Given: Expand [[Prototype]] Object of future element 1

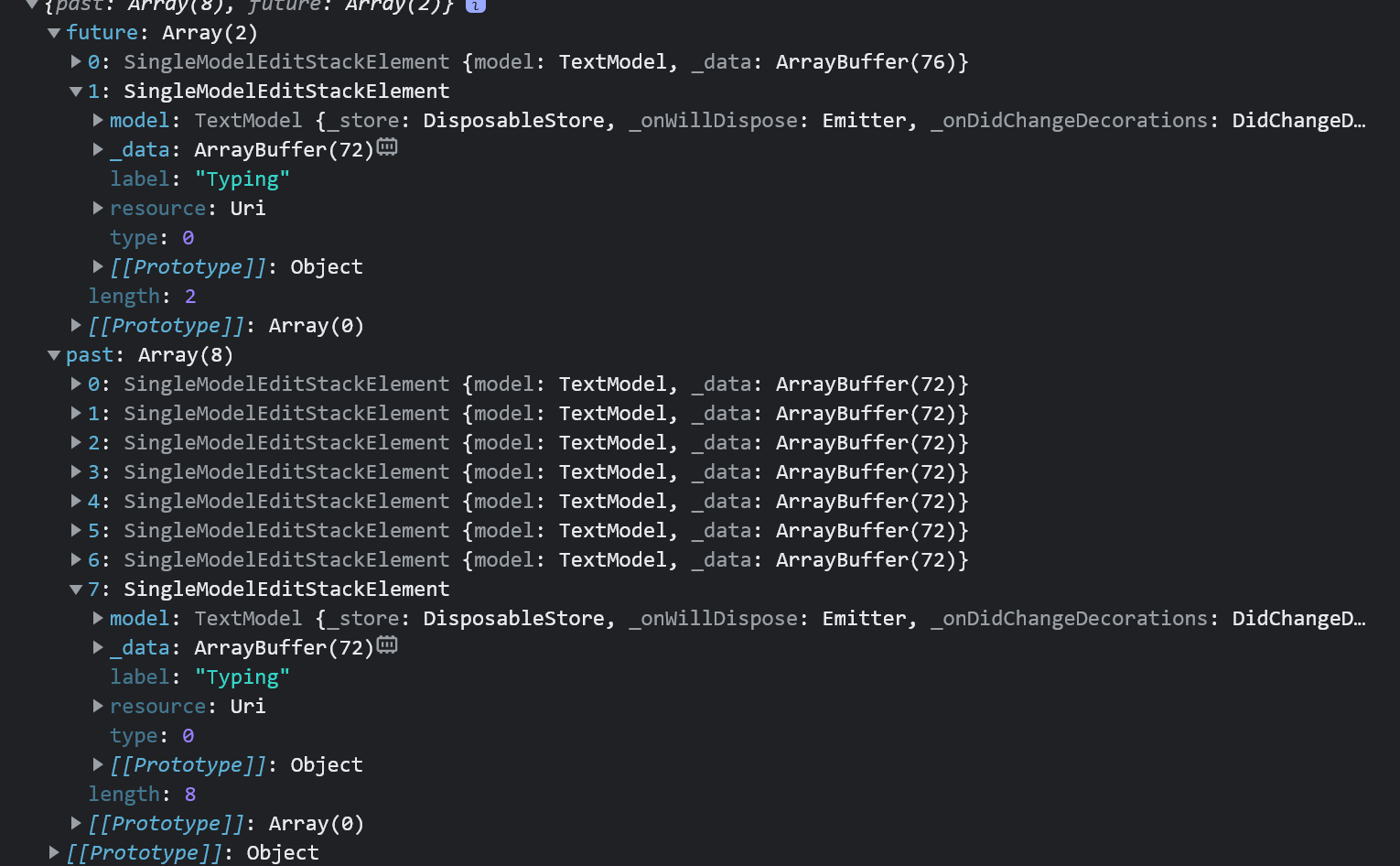Looking at the screenshot, I should click(x=98, y=266).
